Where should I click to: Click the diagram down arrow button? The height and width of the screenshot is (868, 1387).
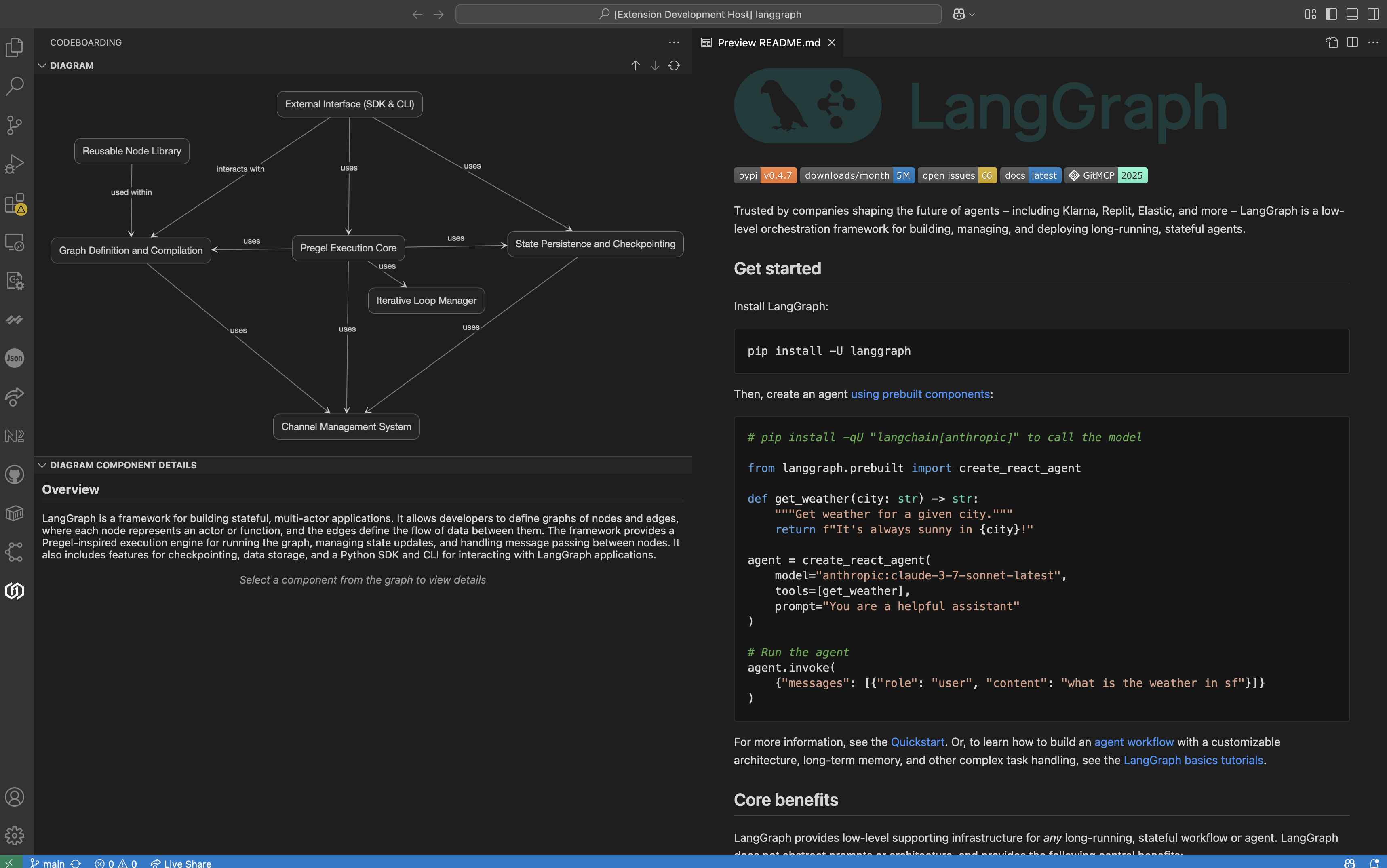pyautogui.click(x=654, y=65)
